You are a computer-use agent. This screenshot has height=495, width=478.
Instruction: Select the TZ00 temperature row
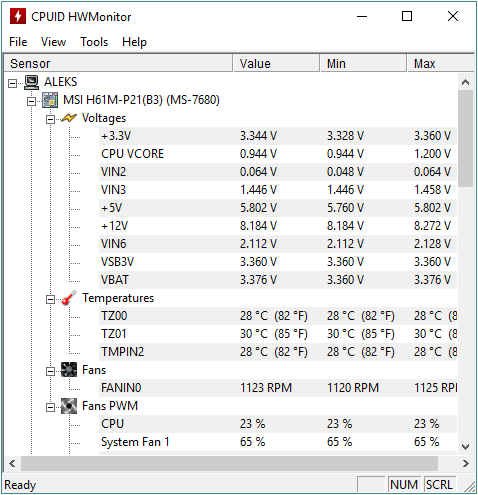(278, 316)
